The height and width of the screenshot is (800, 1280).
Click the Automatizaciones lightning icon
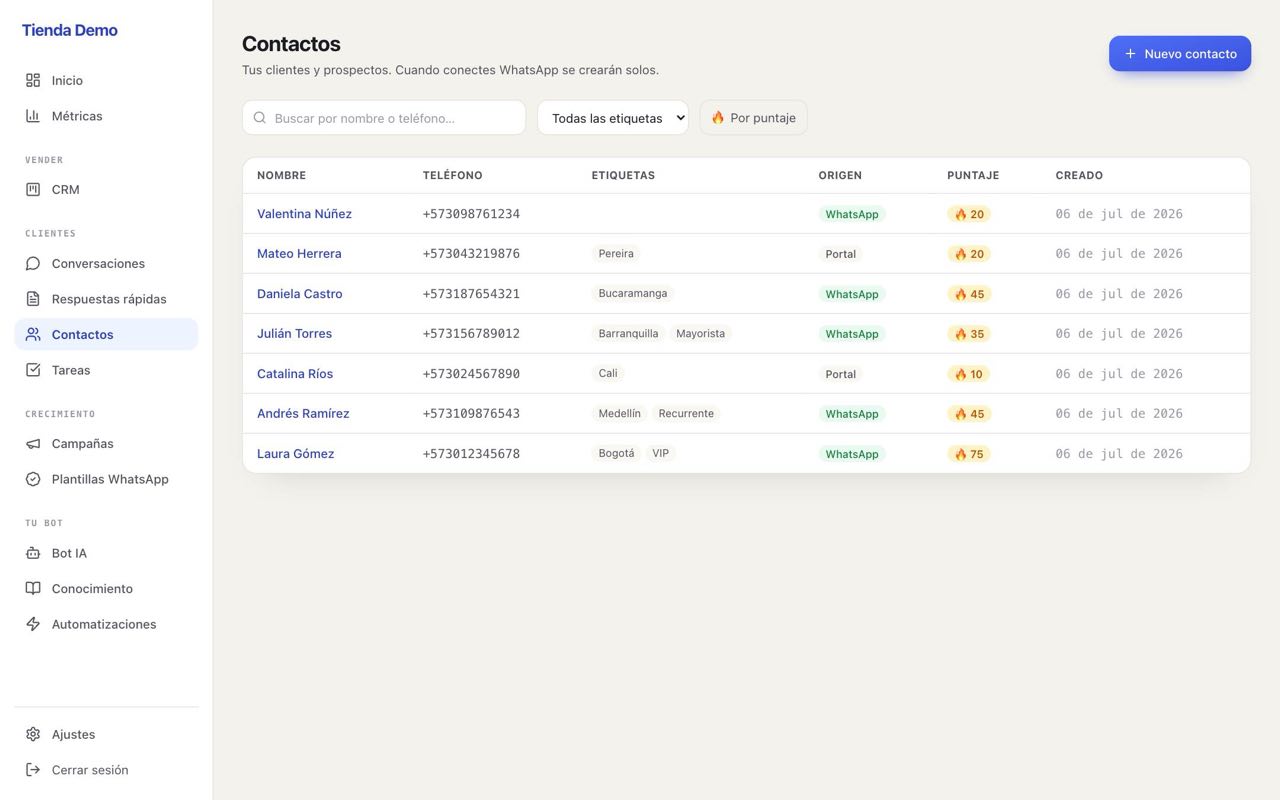click(x=33, y=624)
